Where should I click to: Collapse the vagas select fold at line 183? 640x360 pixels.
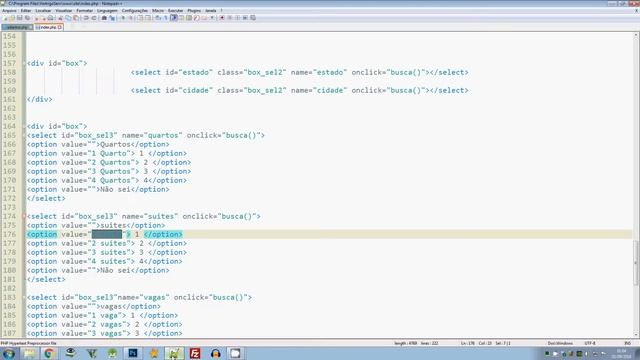click(24, 297)
